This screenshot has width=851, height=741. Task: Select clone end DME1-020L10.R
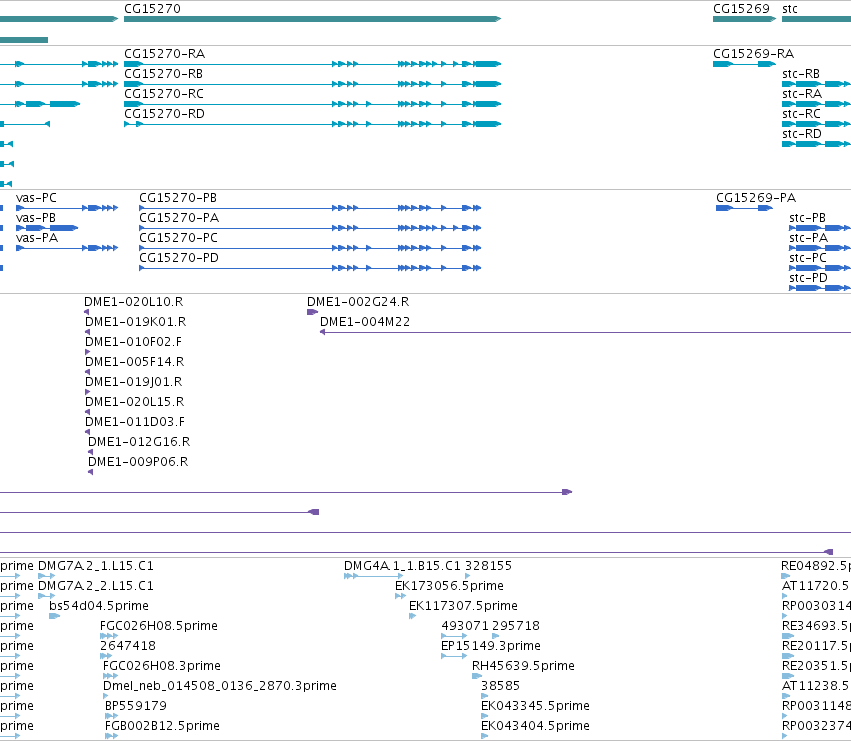coord(86,312)
